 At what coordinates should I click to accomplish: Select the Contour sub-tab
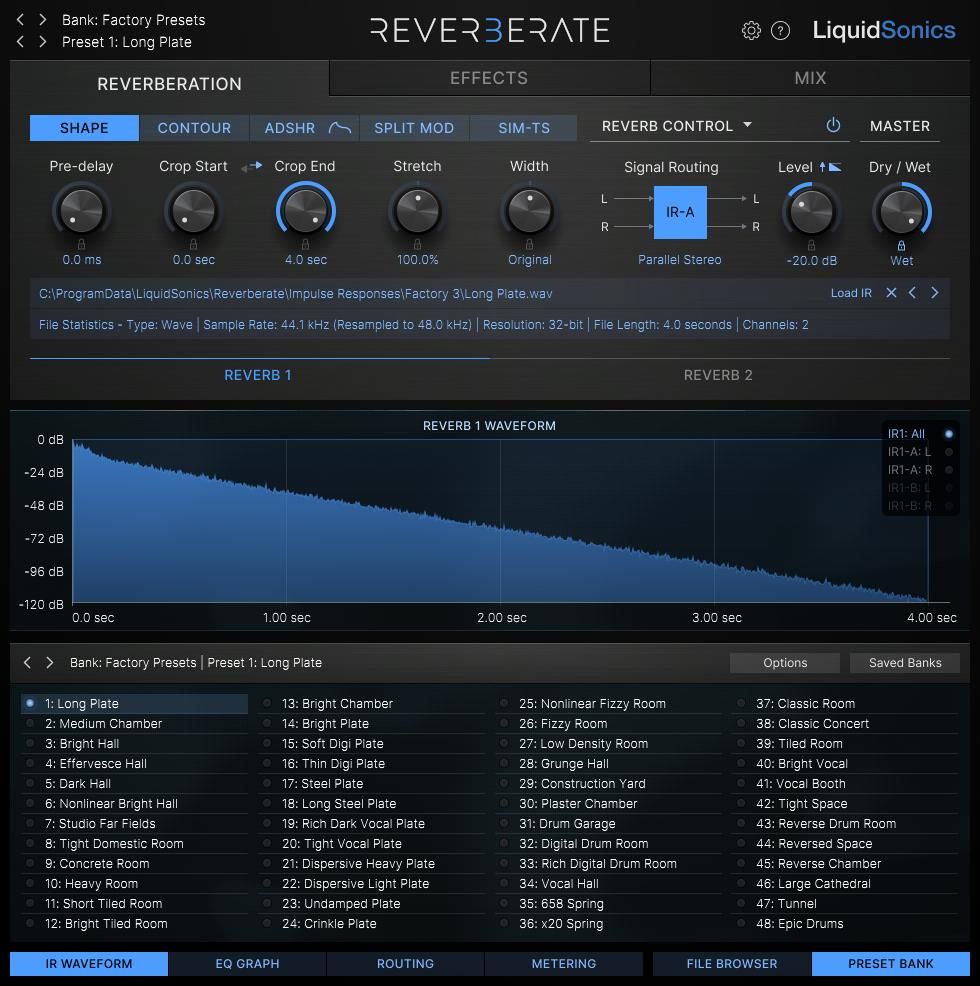pyautogui.click(x=194, y=128)
